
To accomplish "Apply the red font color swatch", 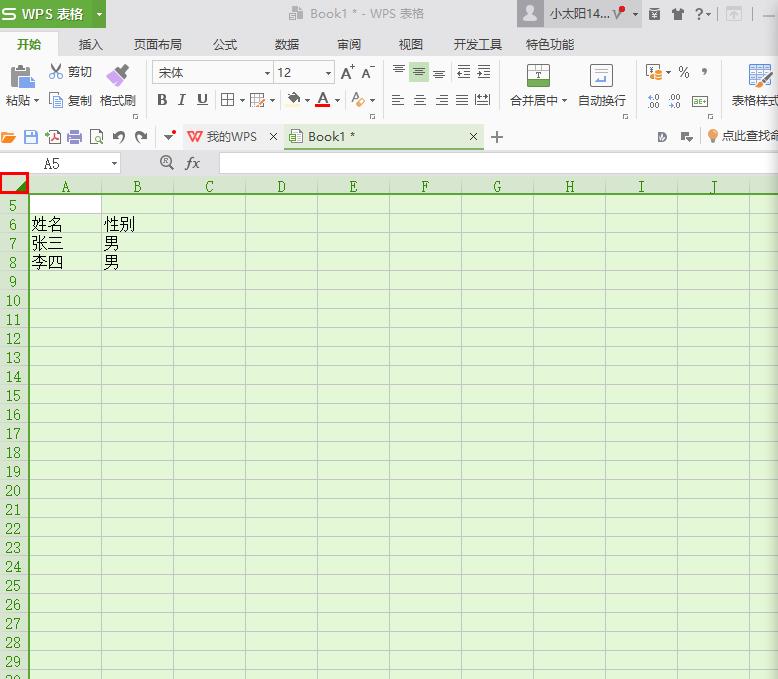I will point(322,100).
